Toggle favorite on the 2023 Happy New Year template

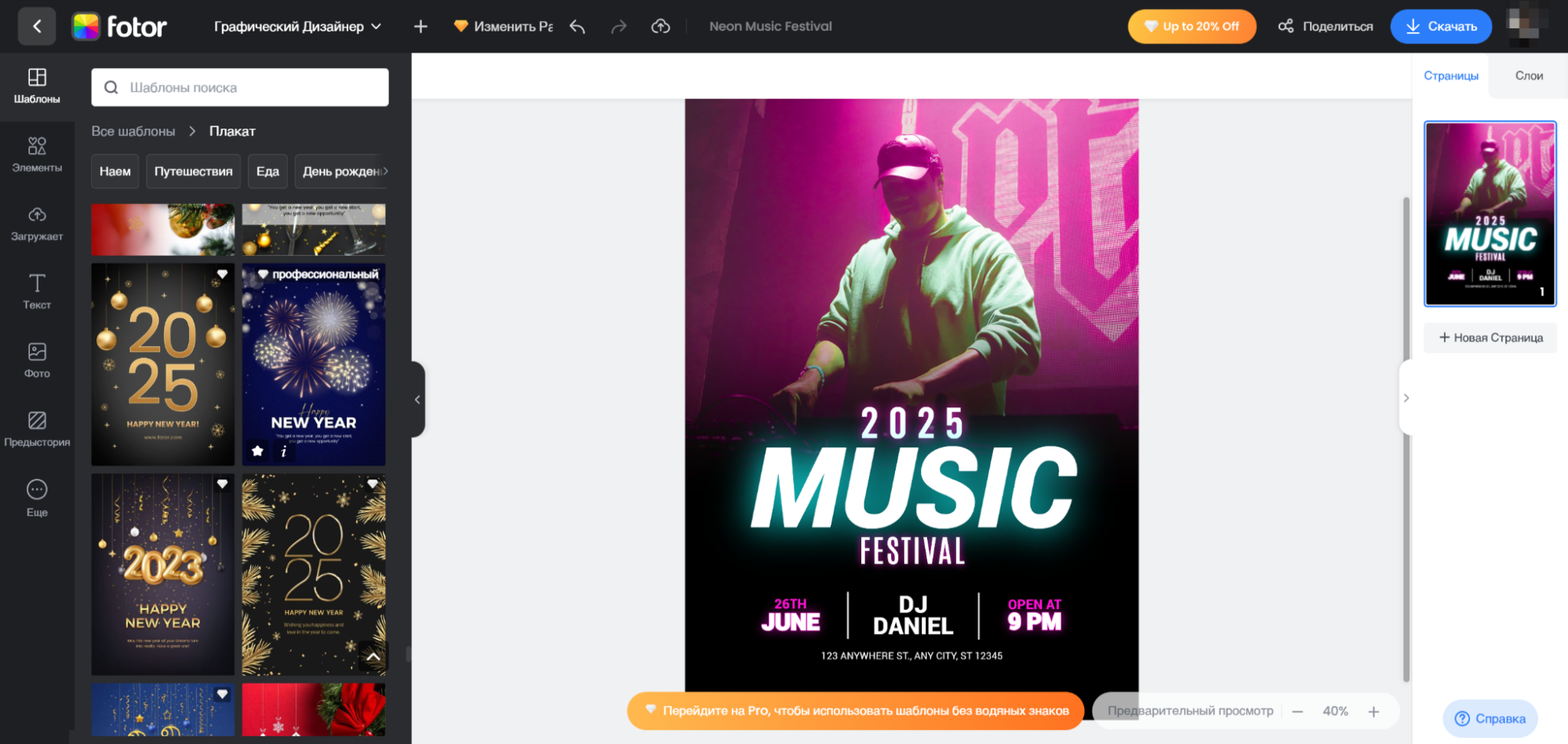click(x=222, y=483)
